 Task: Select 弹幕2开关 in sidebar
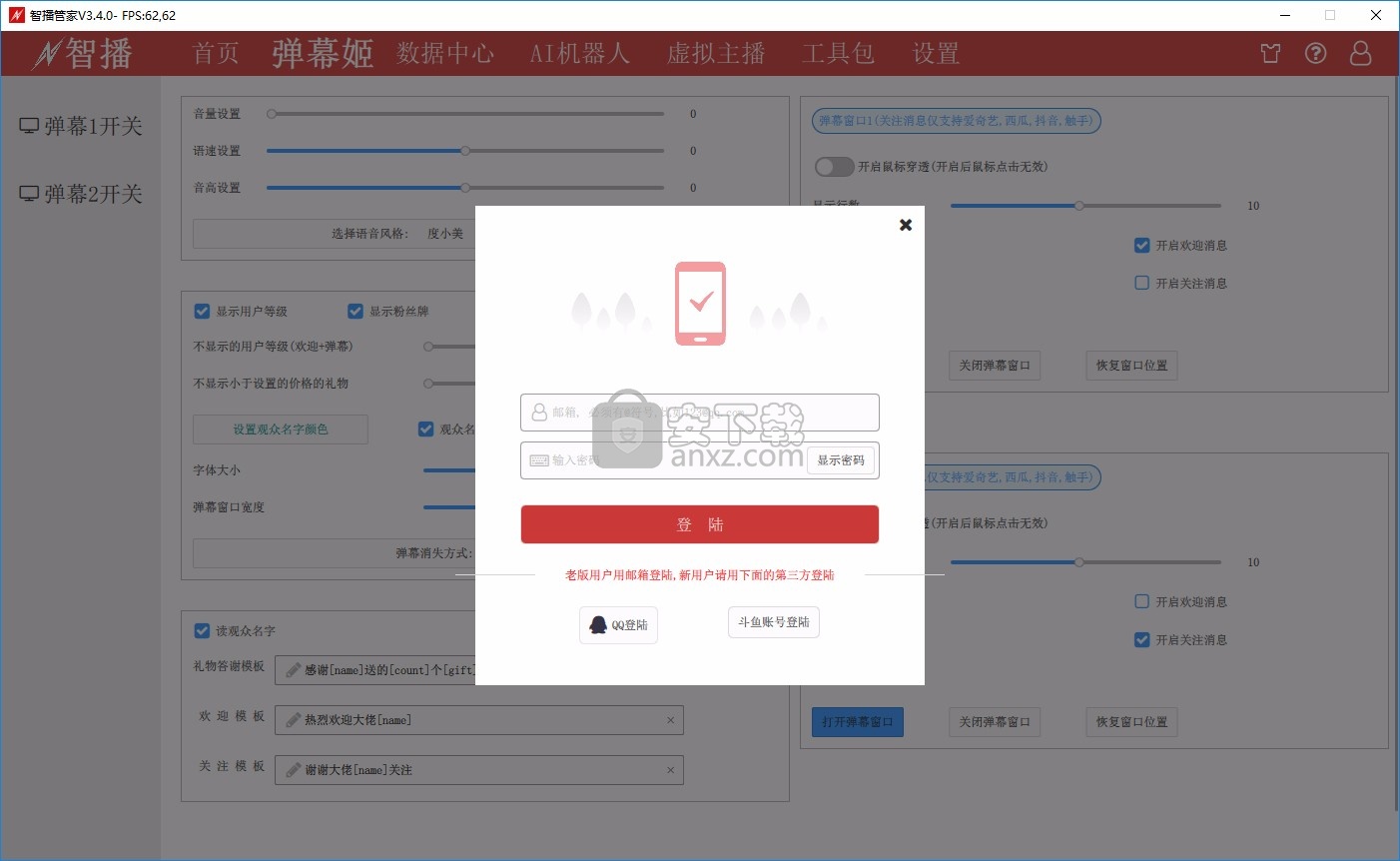coord(81,194)
